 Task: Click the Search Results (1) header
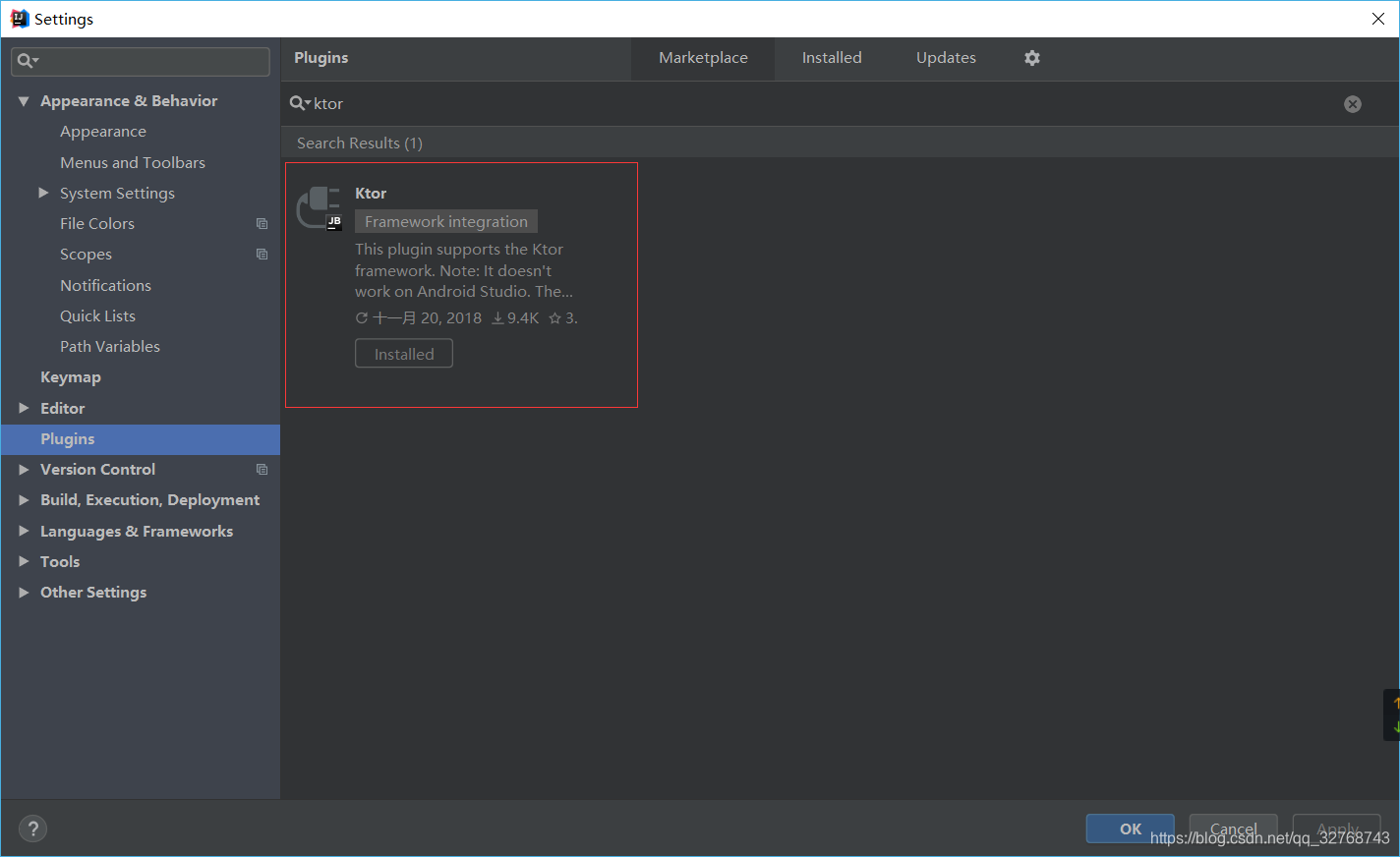pos(360,143)
